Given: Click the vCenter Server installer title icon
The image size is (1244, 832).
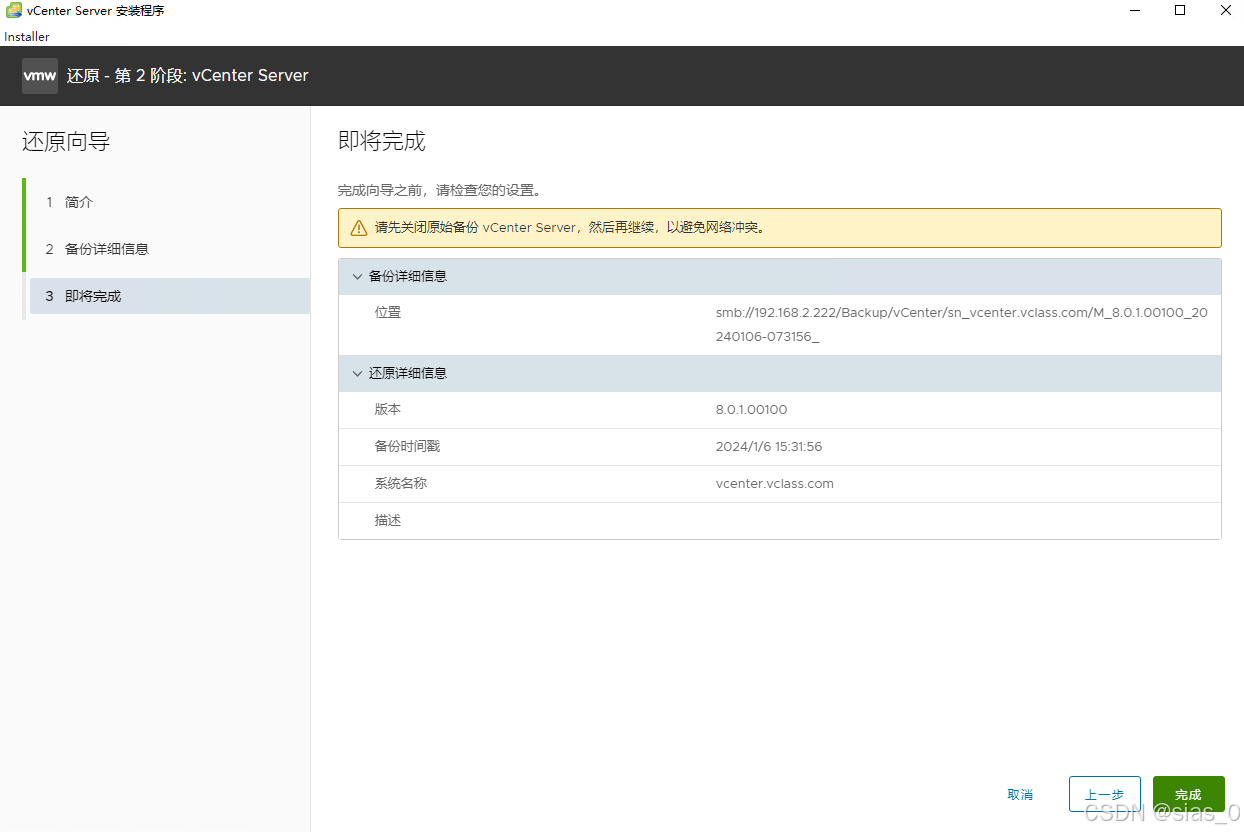Looking at the screenshot, I should (13, 11).
